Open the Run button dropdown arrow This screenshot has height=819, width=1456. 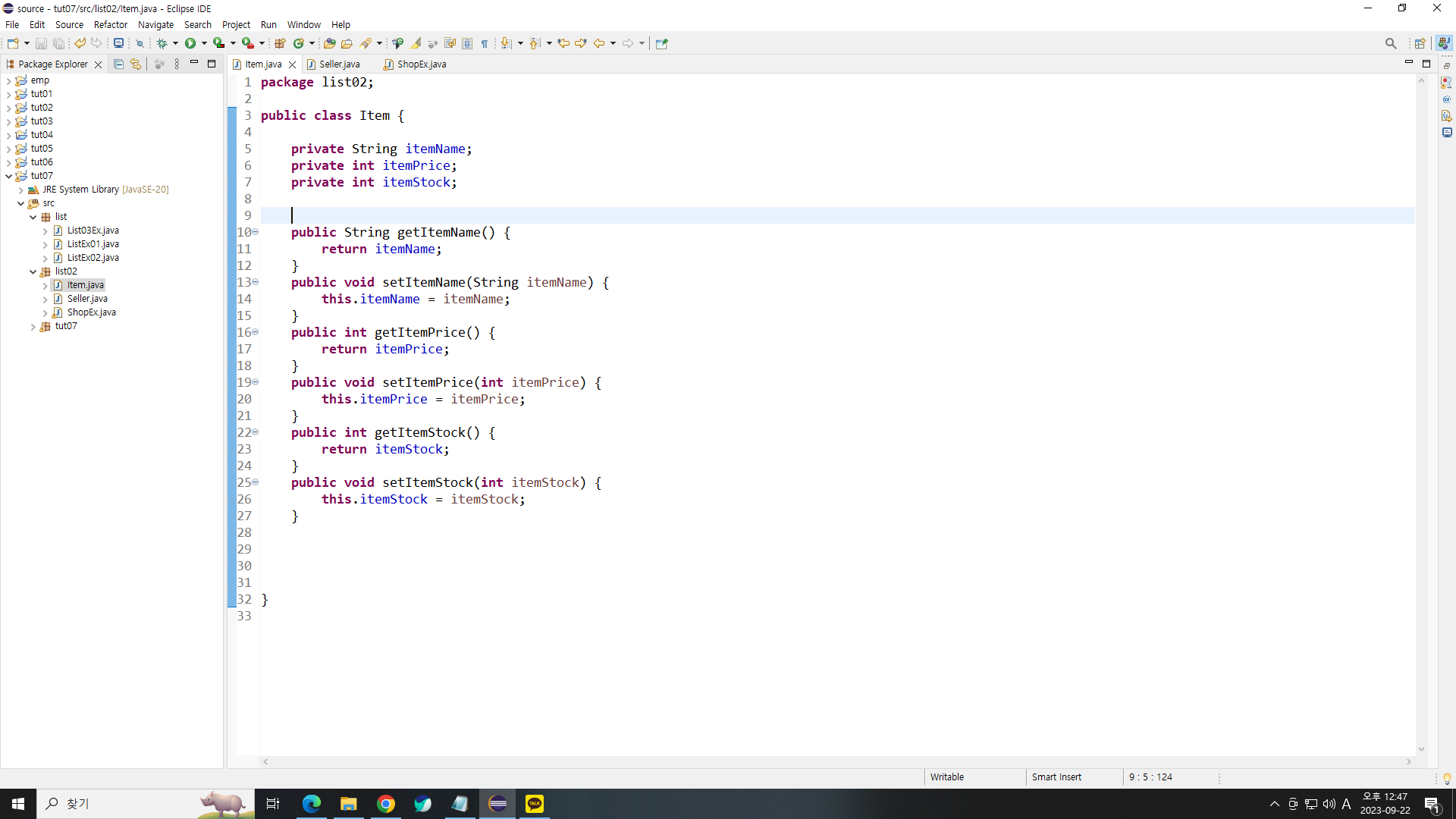[x=204, y=43]
